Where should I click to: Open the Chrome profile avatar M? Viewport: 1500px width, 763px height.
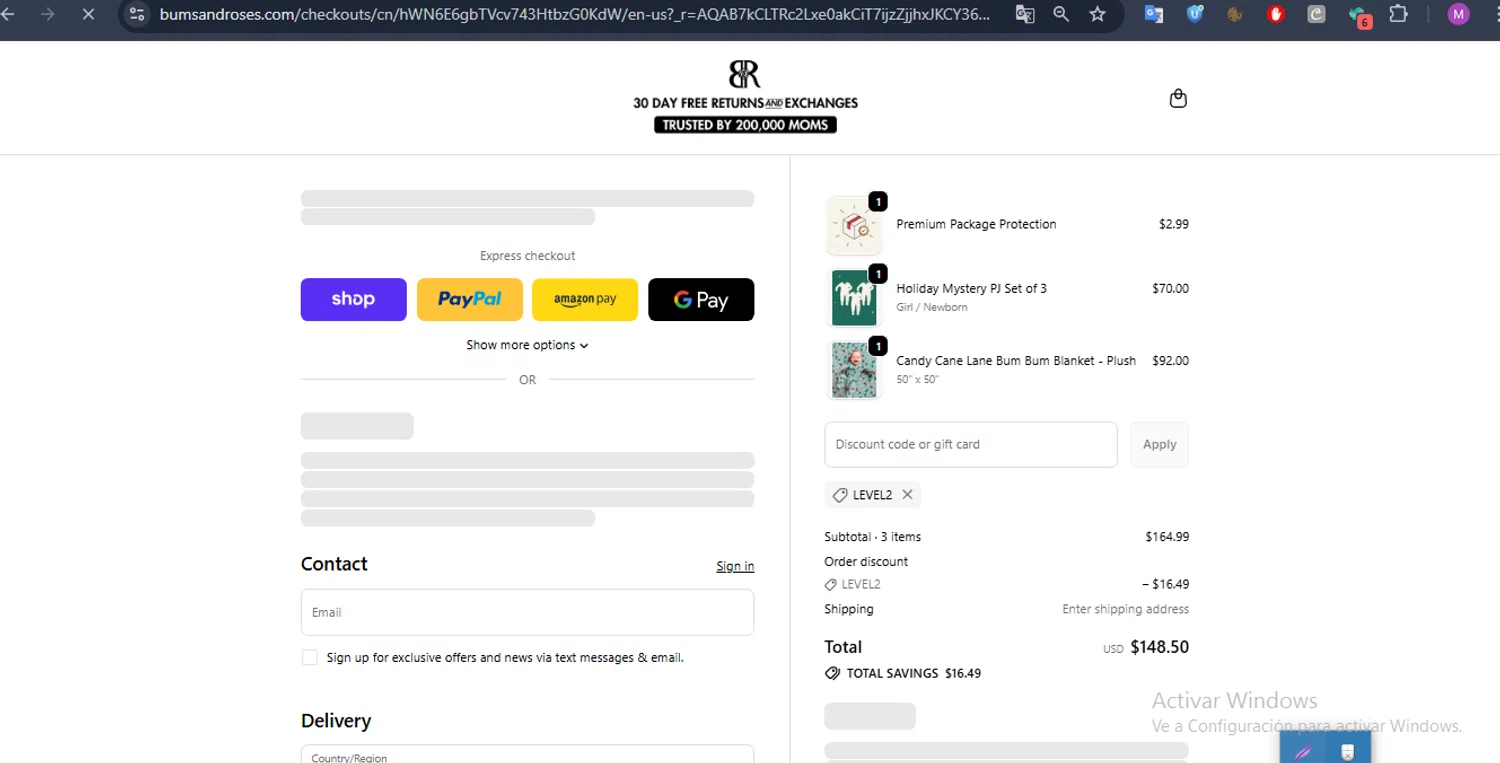click(1459, 14)
